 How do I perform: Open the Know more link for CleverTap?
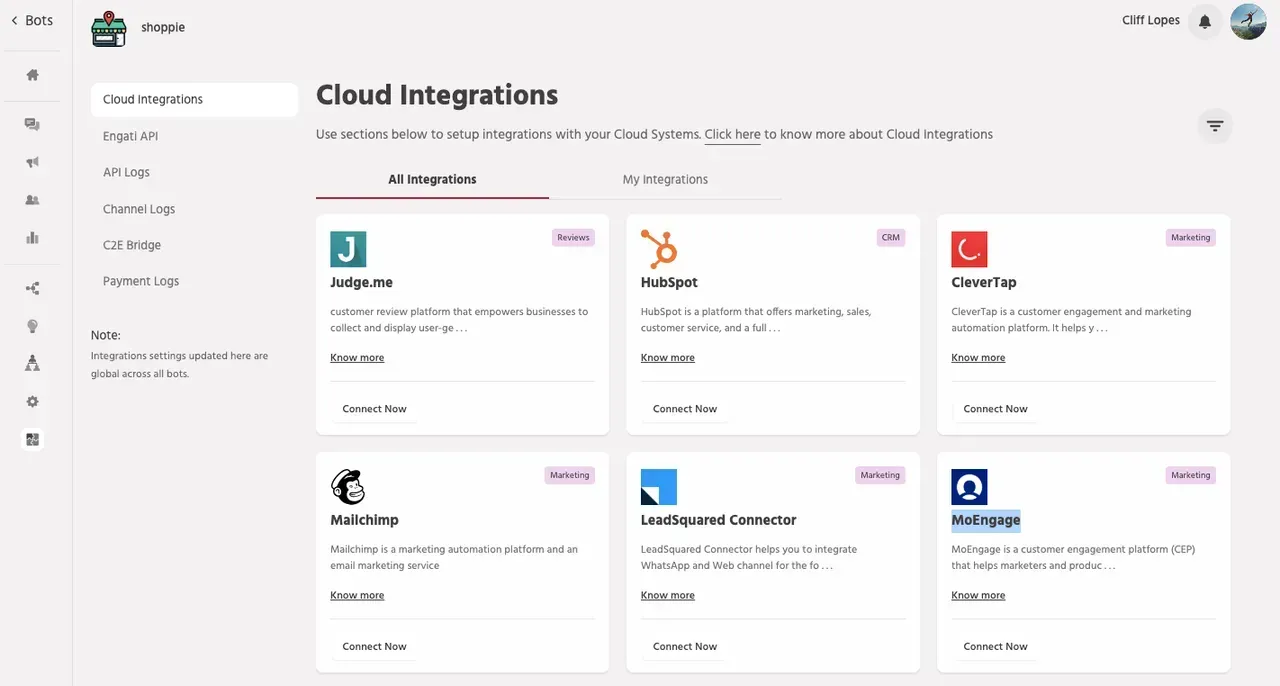click(978, 358)
